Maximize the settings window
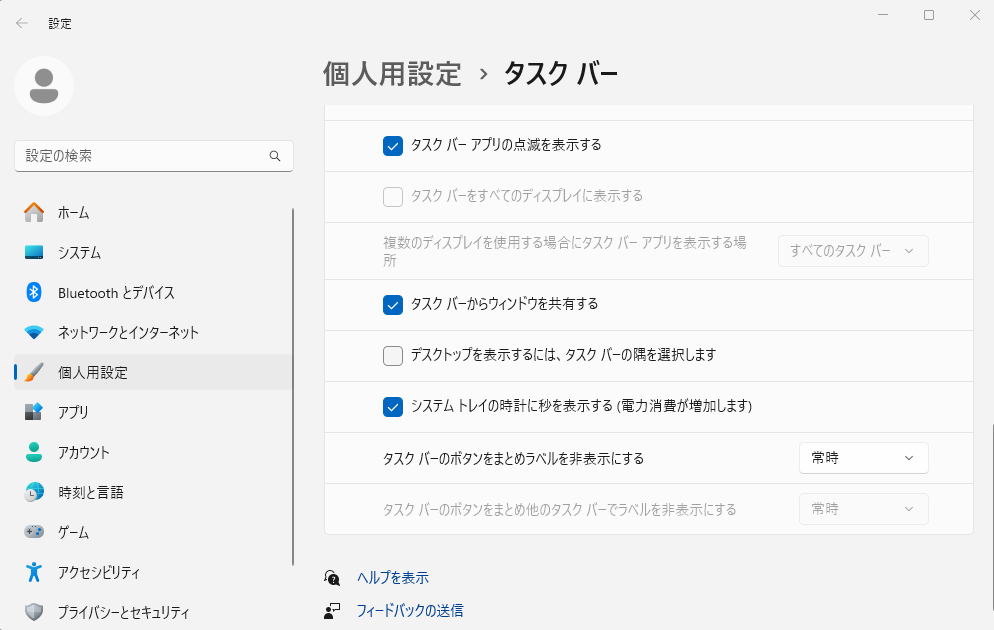 point(929,15)
